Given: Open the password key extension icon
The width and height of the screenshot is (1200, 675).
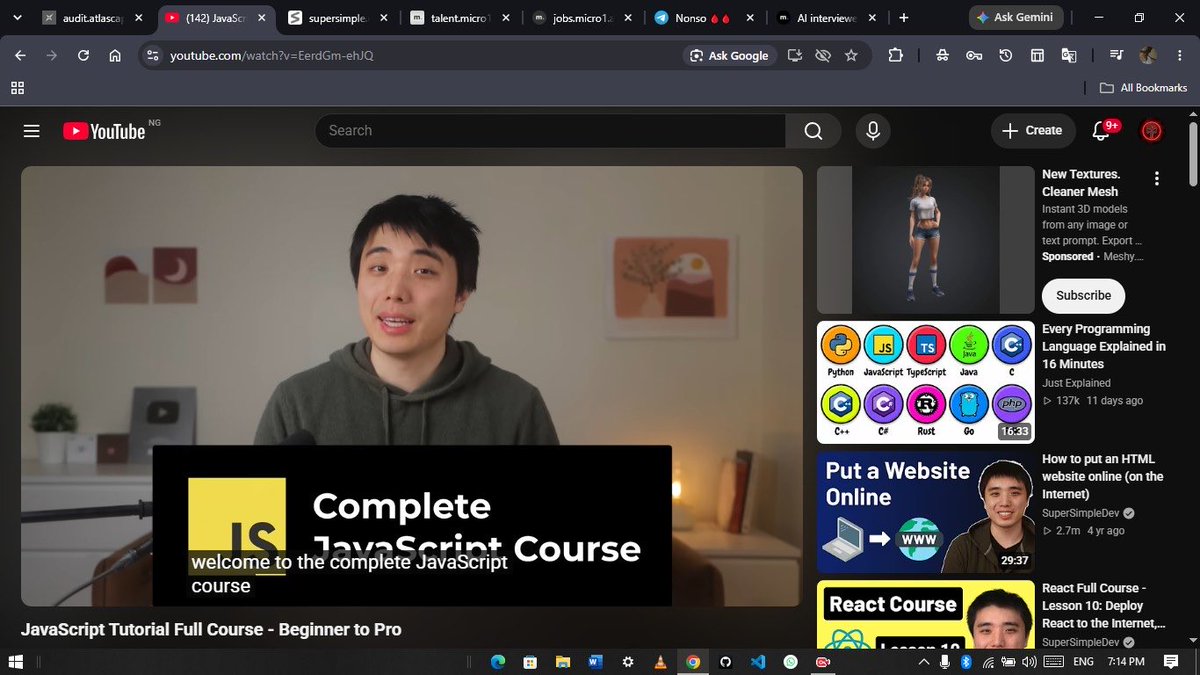Looking at the screenshot, I should pos(974,56).
